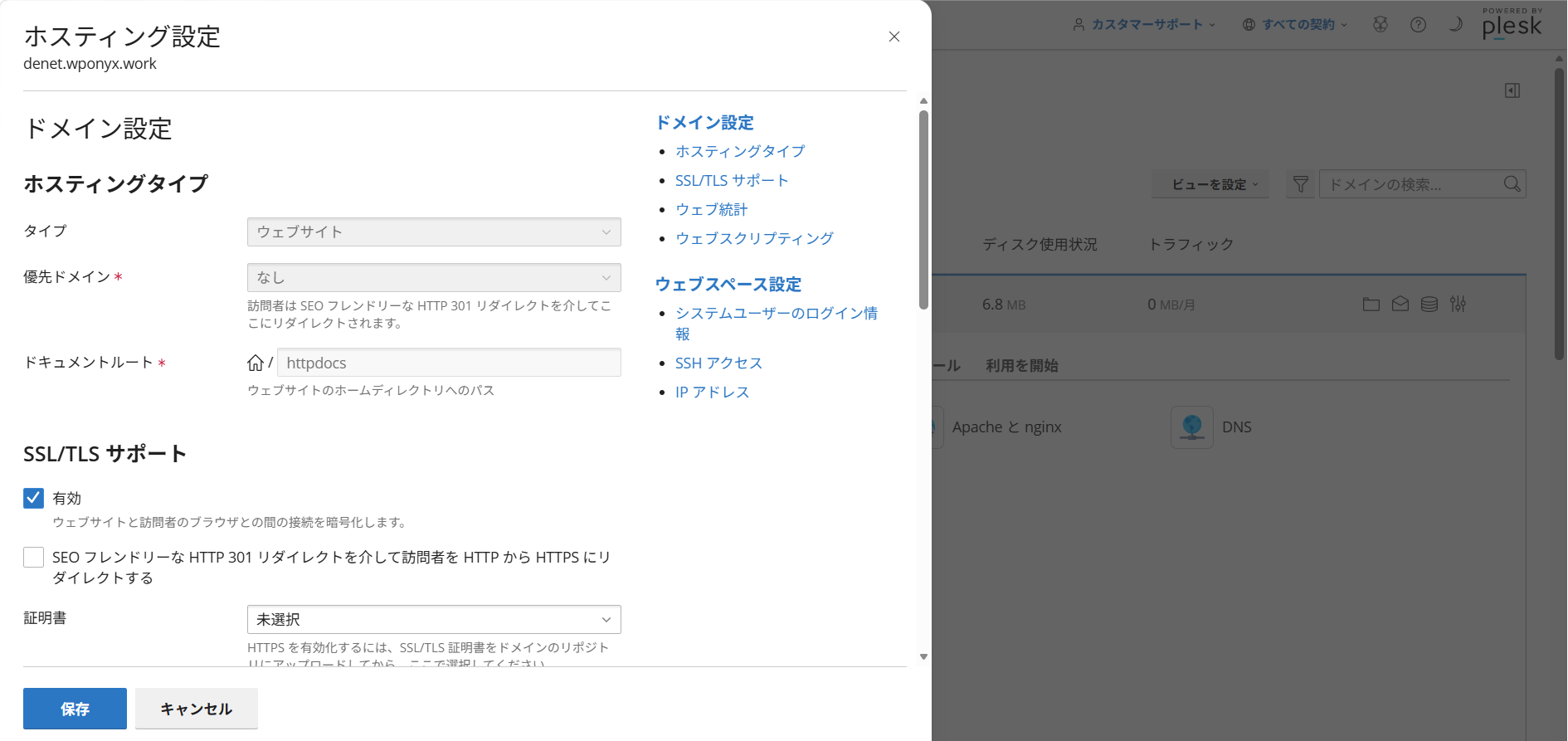The width and height of the screenshot is (1568, 741).
Task: Open the ビューを設定 dropdown
Action: (1210, 184)
